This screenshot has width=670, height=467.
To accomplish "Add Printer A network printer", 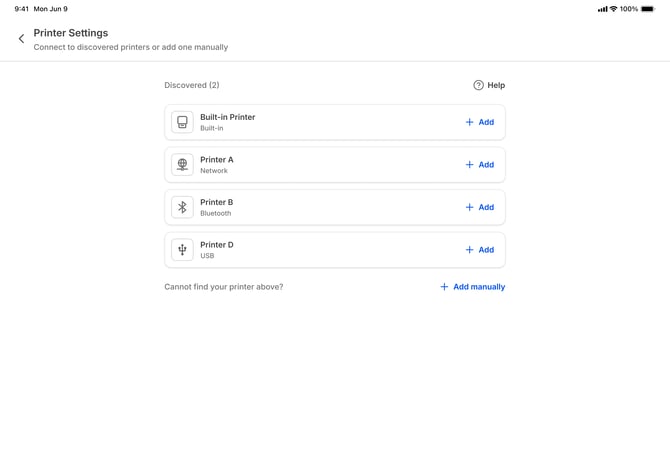I will (480, 165).
